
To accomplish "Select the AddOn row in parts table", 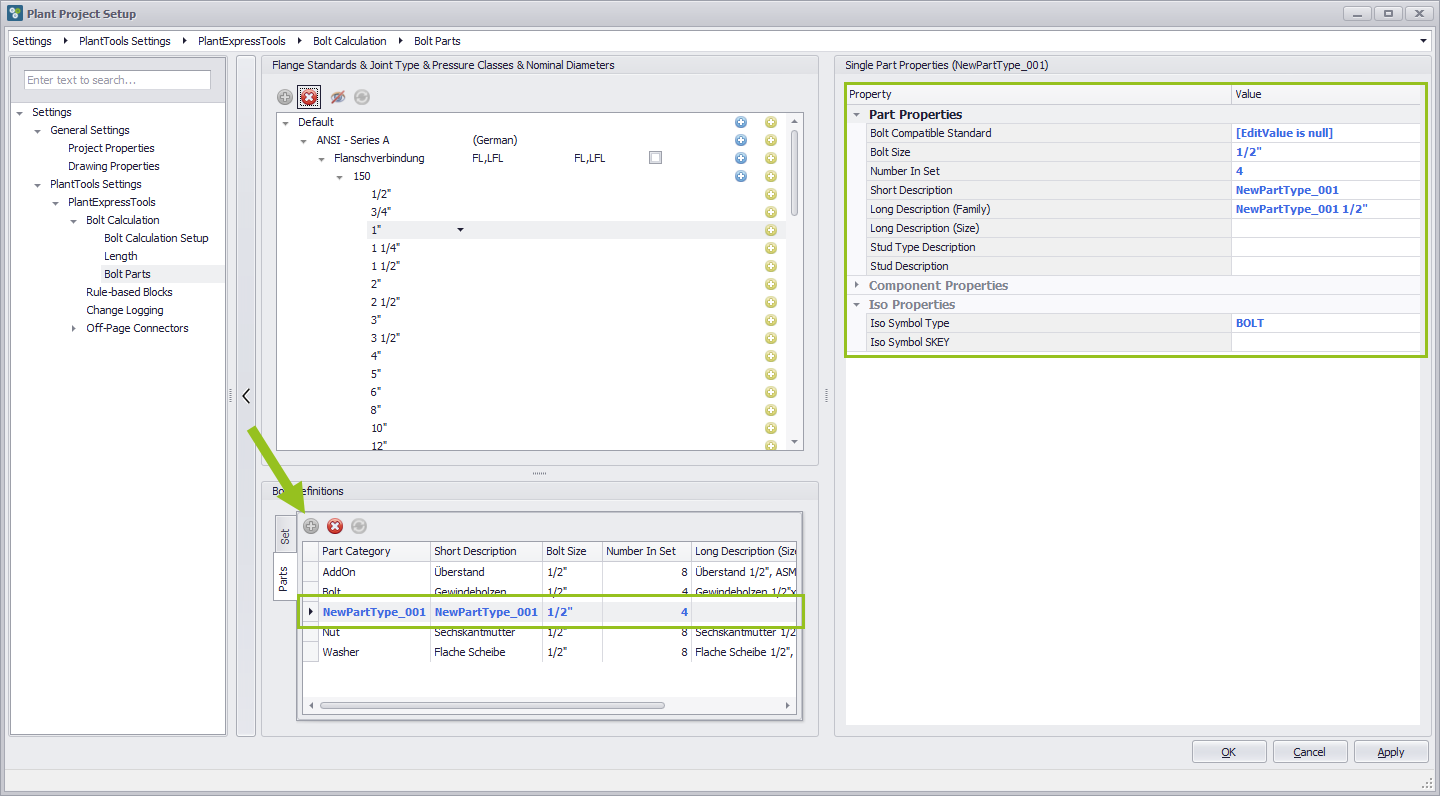I will pyautogui.click(x=549, y=572).
